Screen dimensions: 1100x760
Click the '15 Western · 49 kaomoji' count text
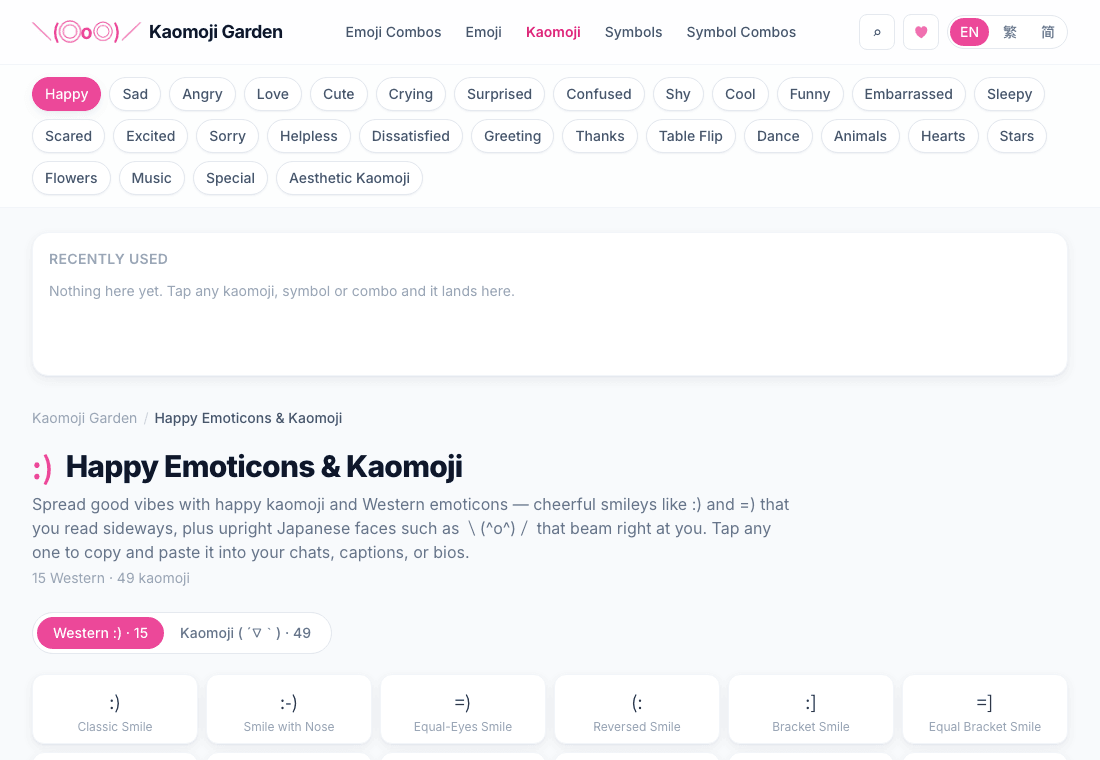point(111,578)
